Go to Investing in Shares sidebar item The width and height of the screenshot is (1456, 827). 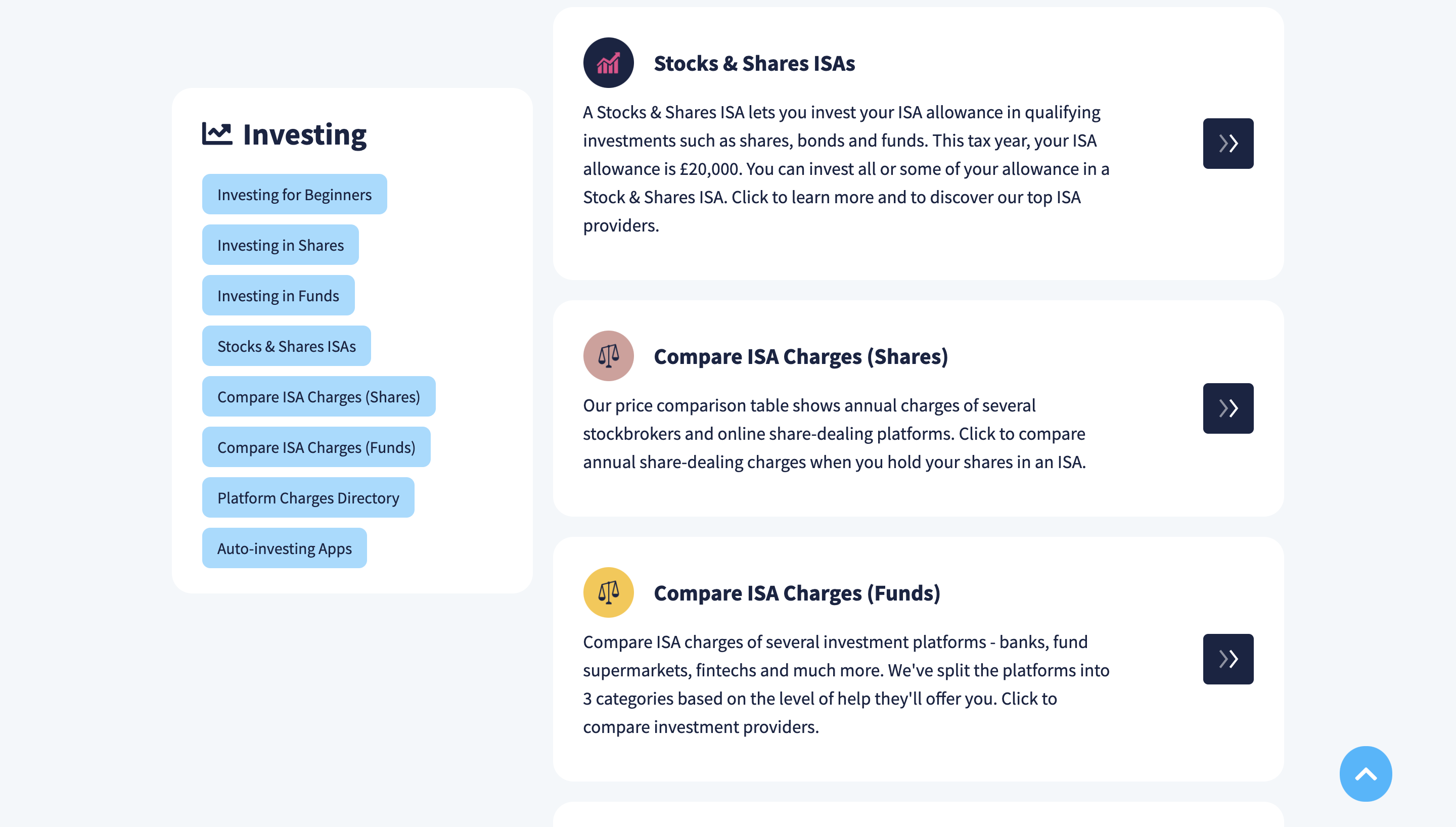pos(280,245)
